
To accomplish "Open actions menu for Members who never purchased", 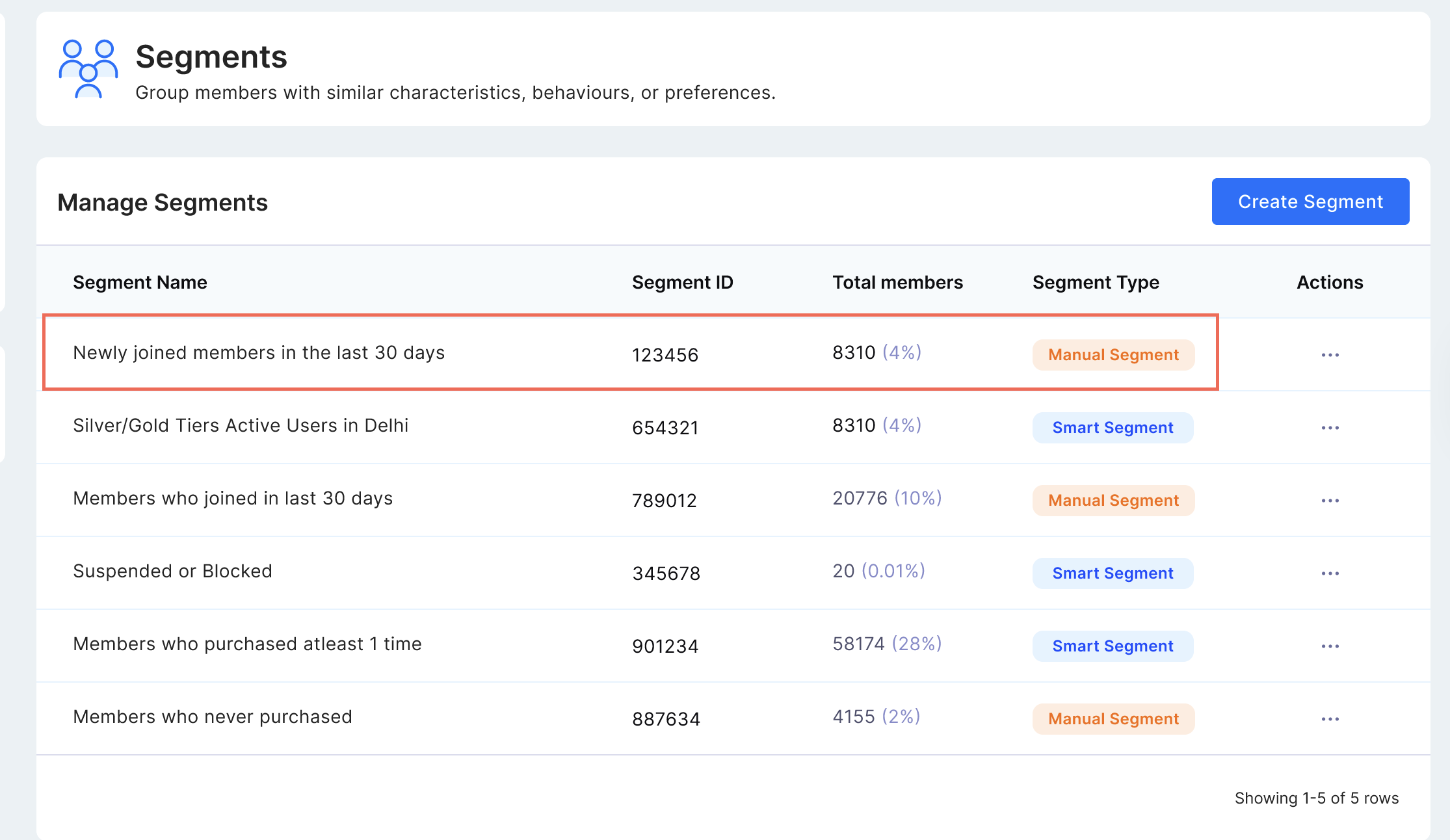I will pos(1330,719).
